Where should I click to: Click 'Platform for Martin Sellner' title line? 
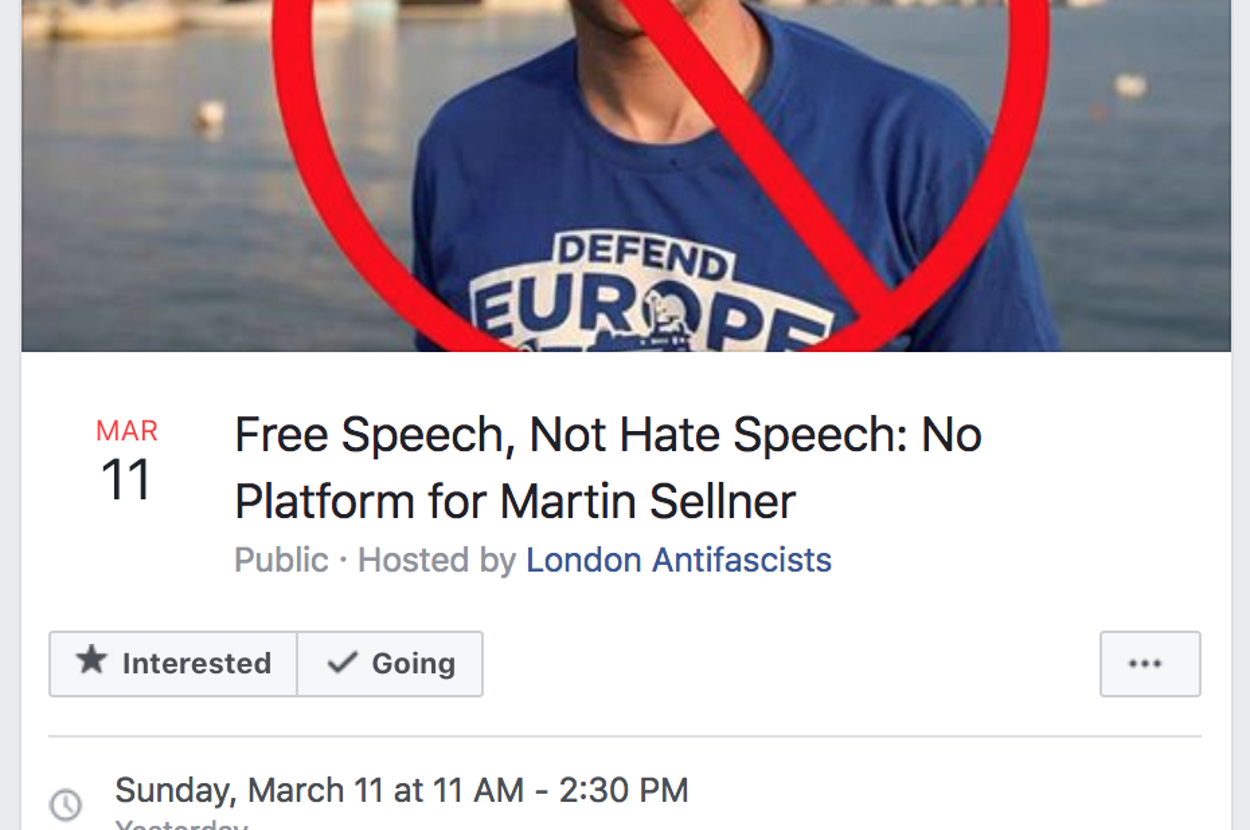coord(515,502)
